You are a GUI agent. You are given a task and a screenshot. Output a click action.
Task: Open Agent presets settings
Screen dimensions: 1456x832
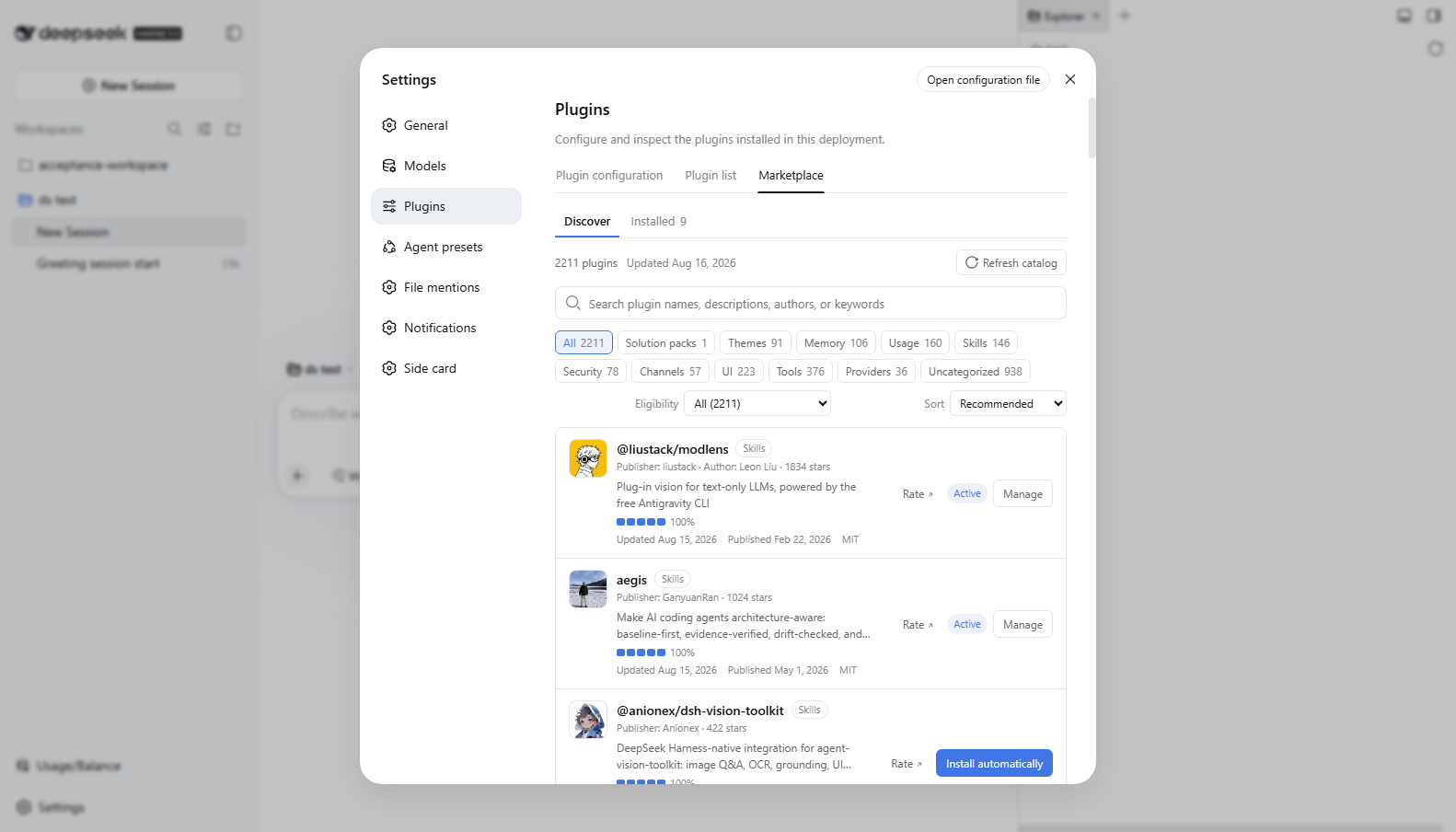[x=446, y=247]
